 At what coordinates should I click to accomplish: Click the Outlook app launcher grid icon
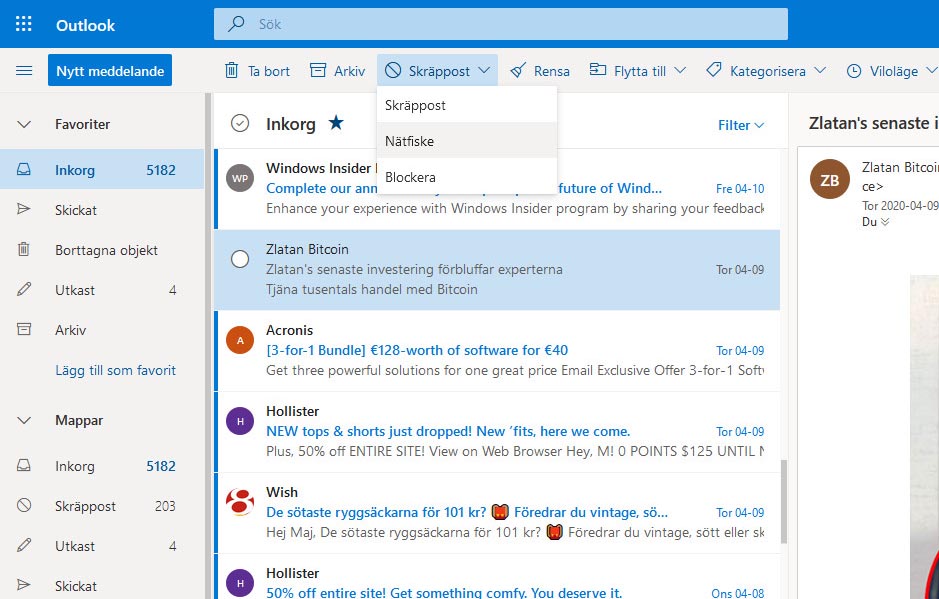[x=21, y=25]
